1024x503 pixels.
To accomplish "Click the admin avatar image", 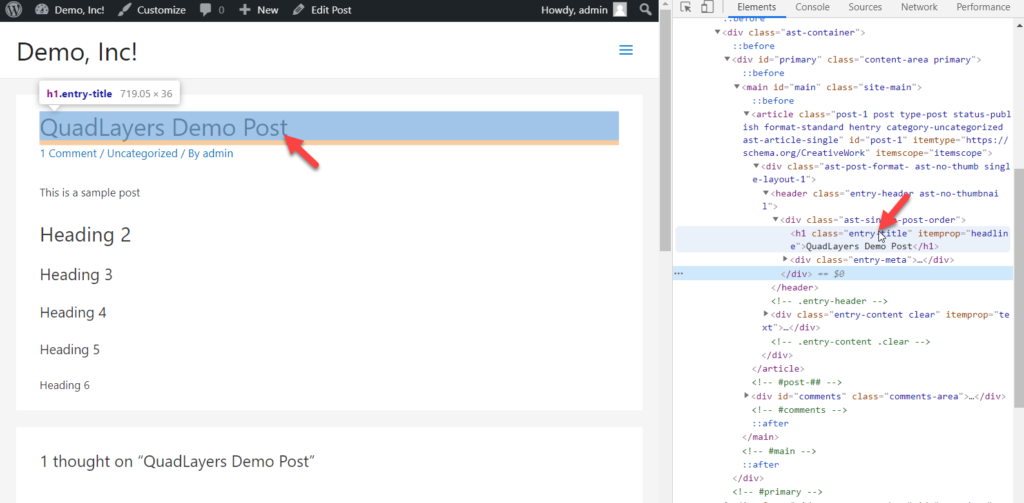I will coord(620,10).
